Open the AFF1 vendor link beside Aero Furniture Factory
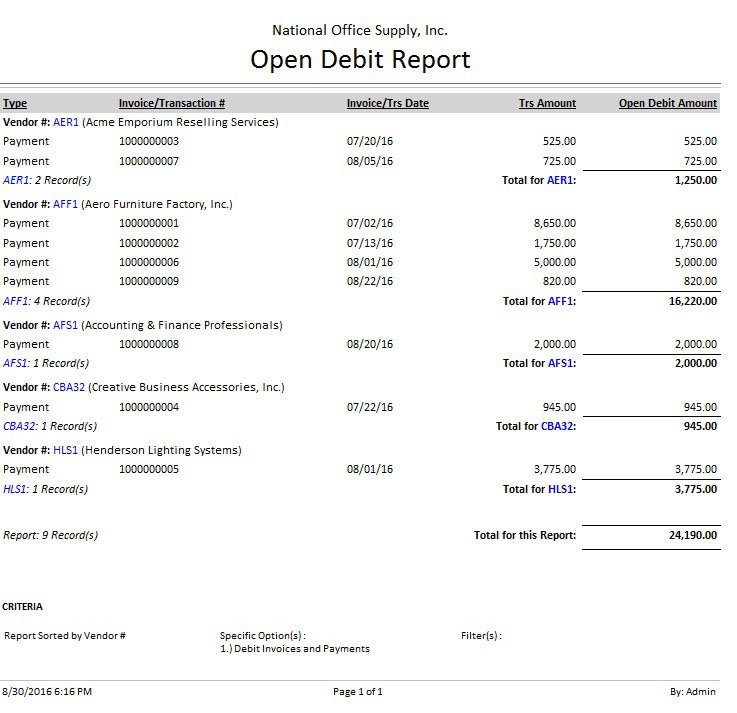 tap(66, 204)
